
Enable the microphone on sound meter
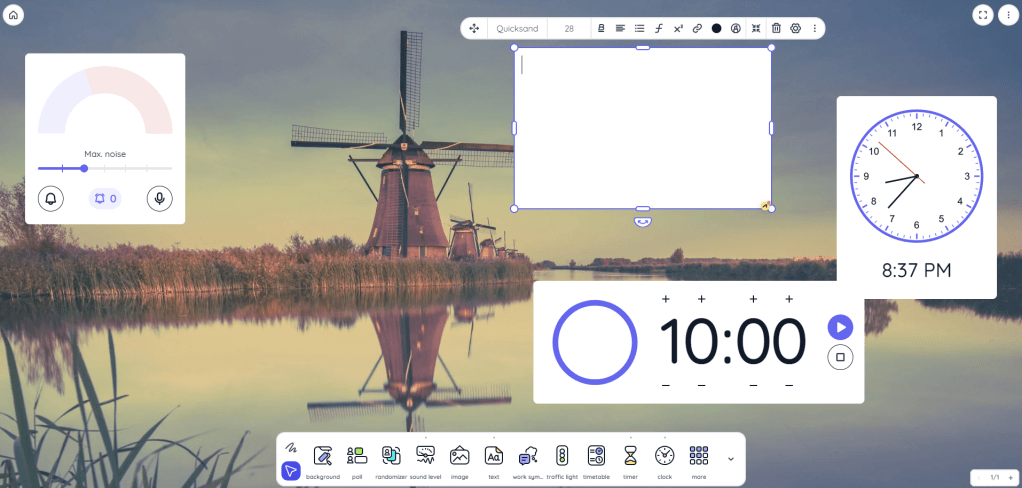(158, 198)
